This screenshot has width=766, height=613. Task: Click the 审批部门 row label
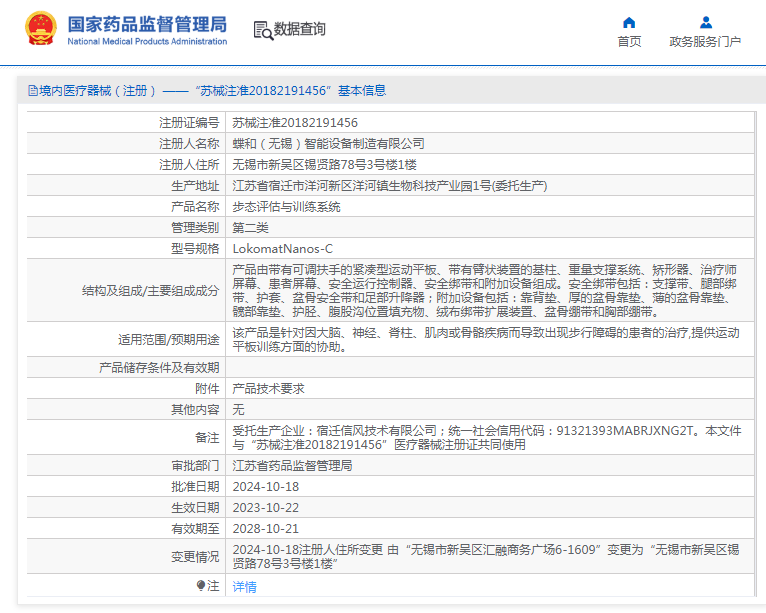click(x=195, y=465)
